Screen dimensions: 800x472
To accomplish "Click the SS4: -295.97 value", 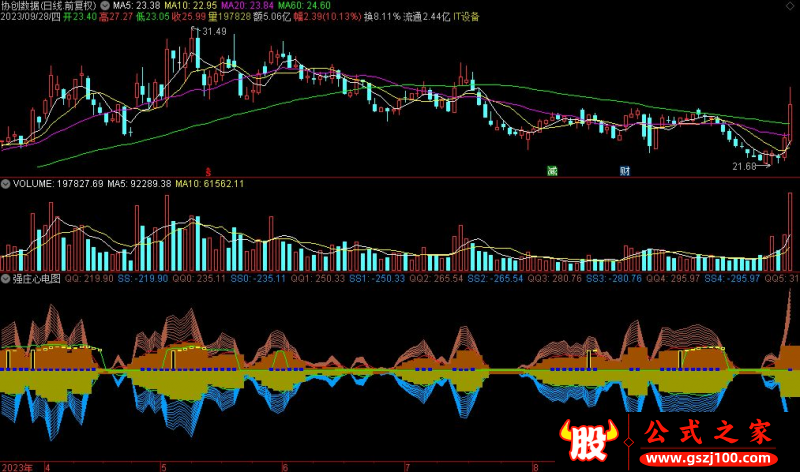I will click(732, 279).
